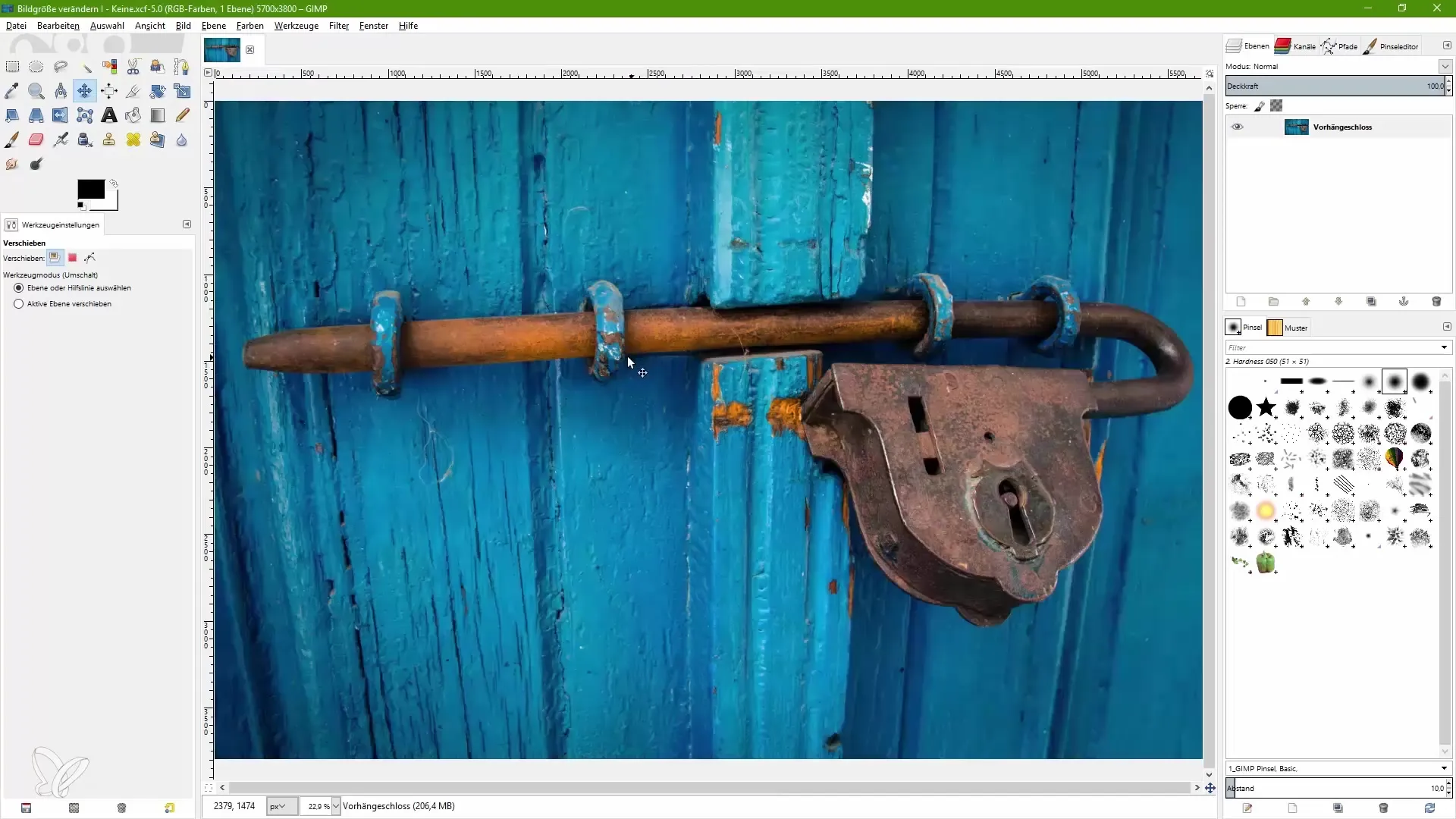Select the Eraser tool
The height and width of the screenshot is (819, 1456).
coord(36,140)
